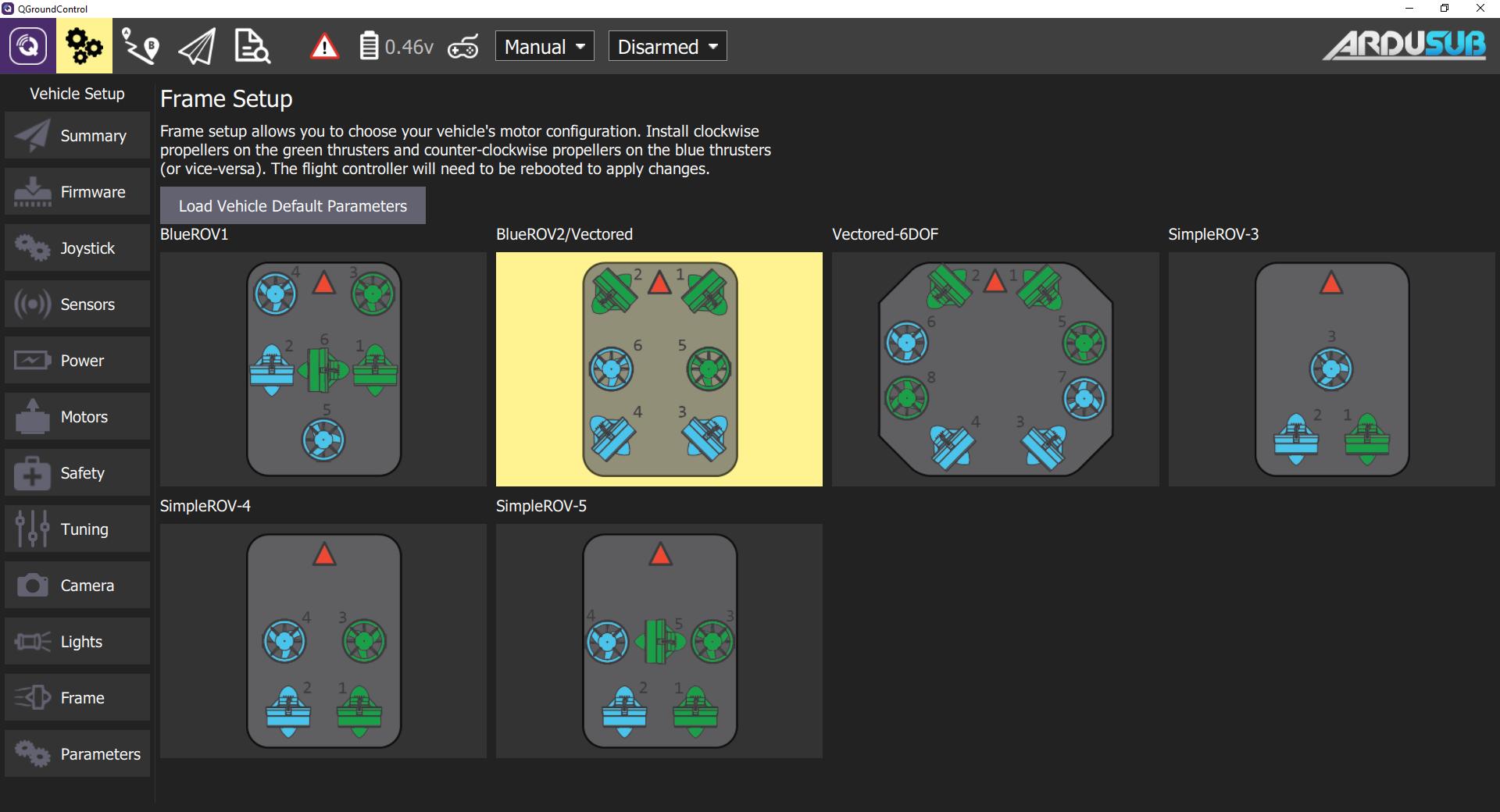
Task: Select the Vectored-6DOF frame diagram
Action: pyautogui.click(x=995, y=369)
